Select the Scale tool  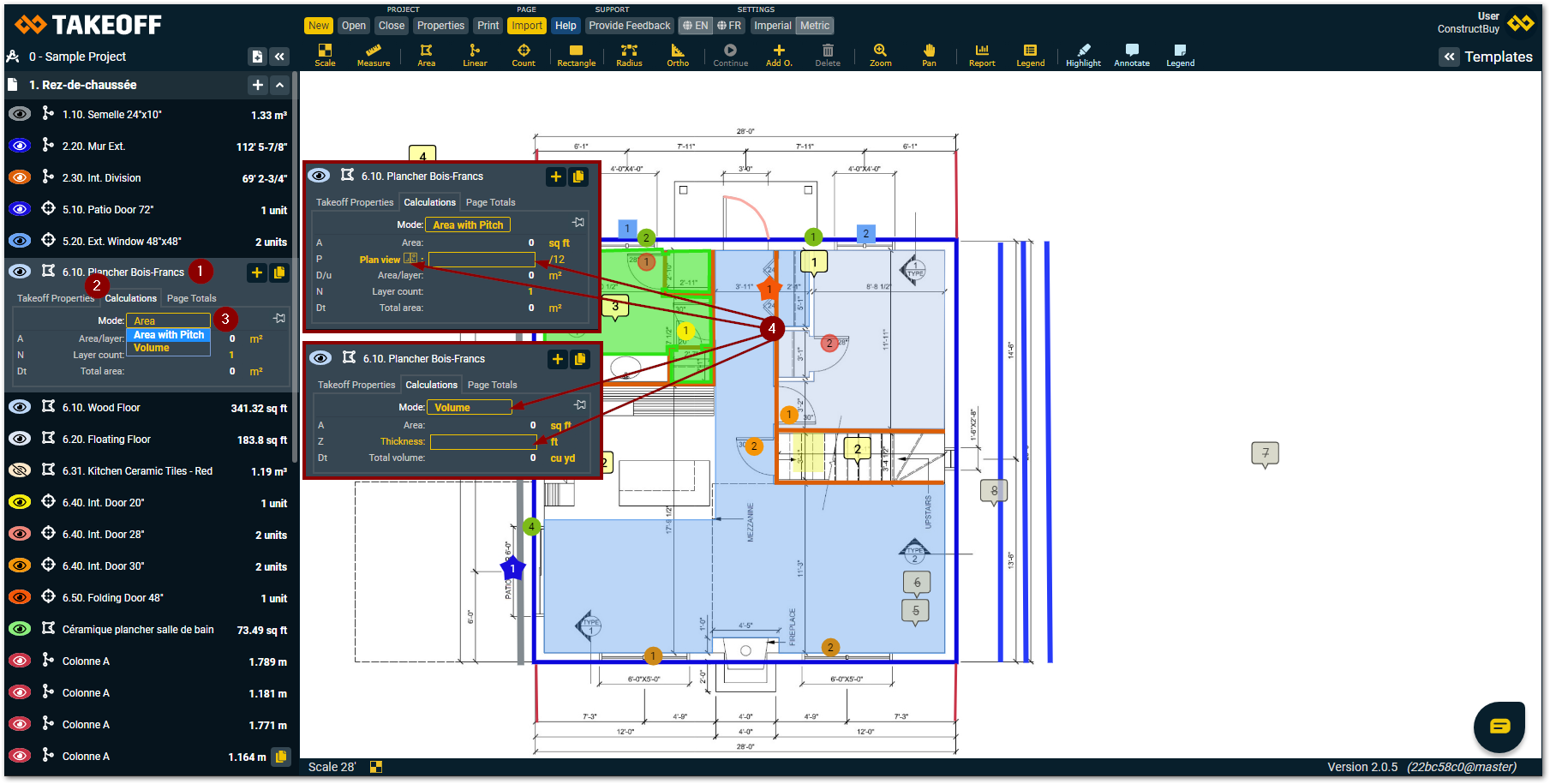point(325,55)
